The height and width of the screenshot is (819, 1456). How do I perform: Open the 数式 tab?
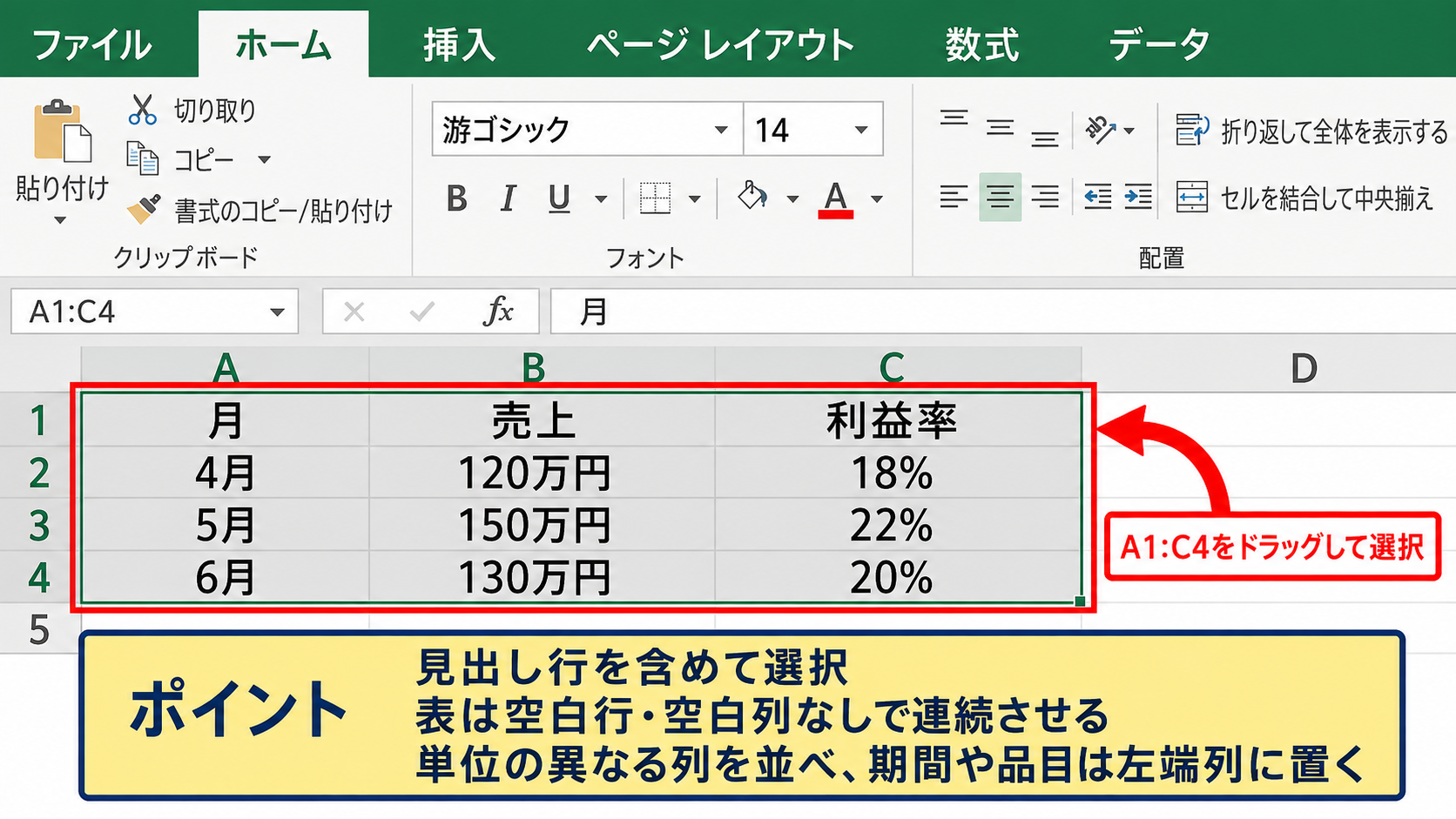click(982, 45)
